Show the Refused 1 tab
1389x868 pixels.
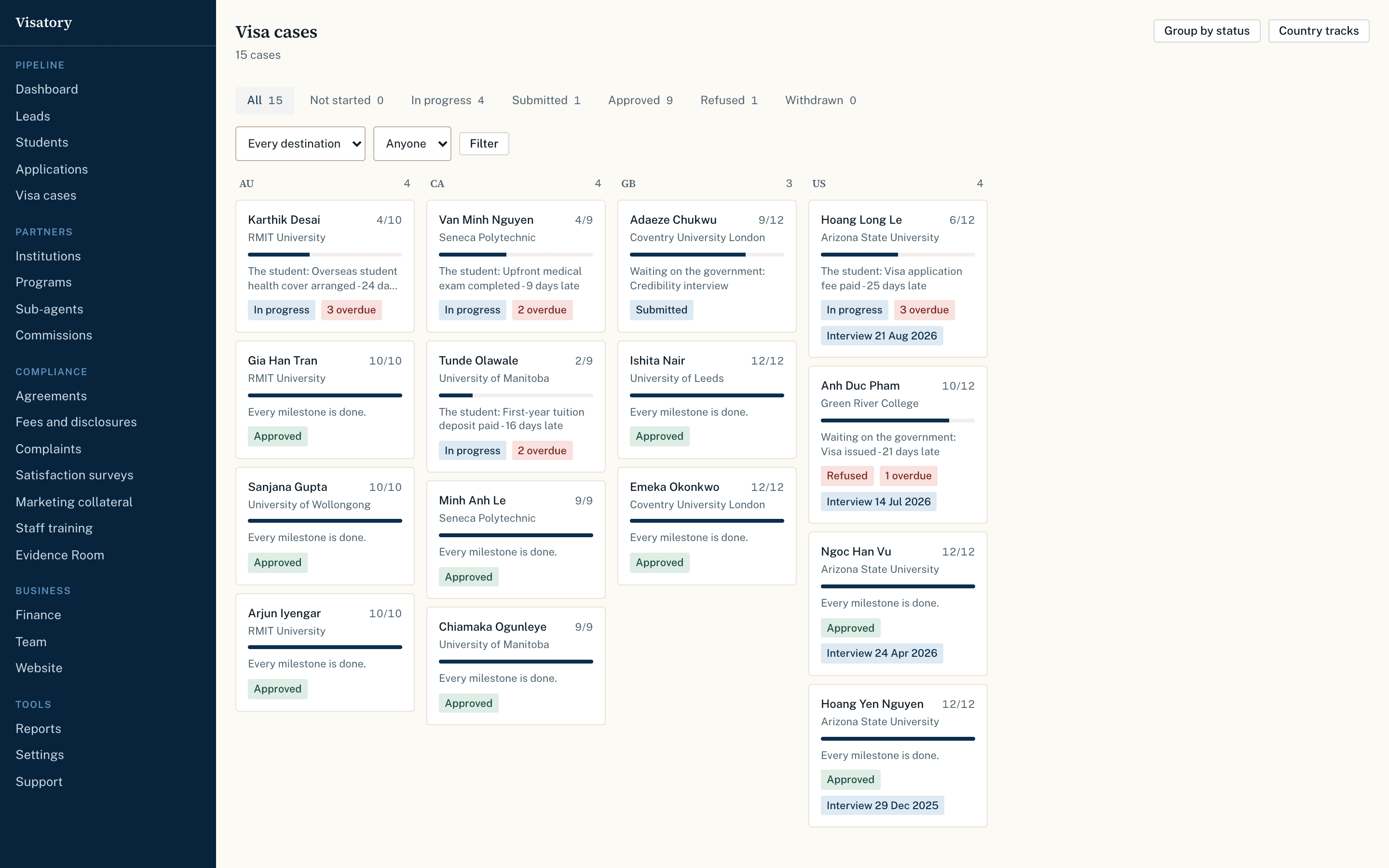tap(729, 100)
